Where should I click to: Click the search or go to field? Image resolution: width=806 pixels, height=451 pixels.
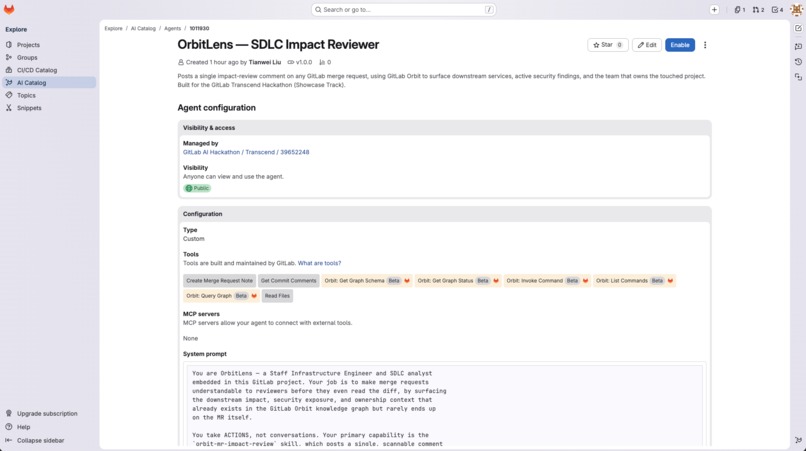tap(404, 10)
